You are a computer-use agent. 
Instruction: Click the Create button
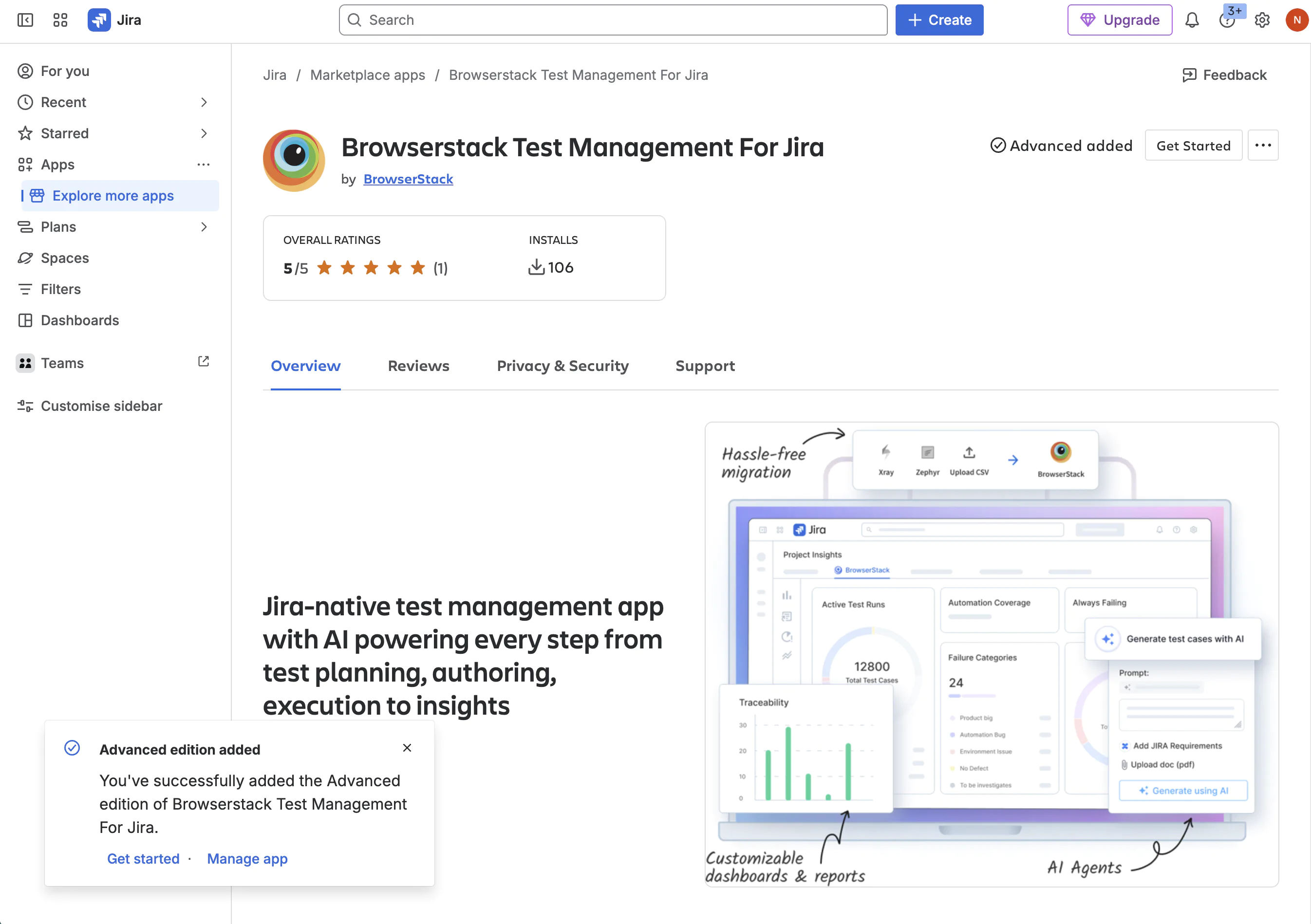click(x=939, y=20)
